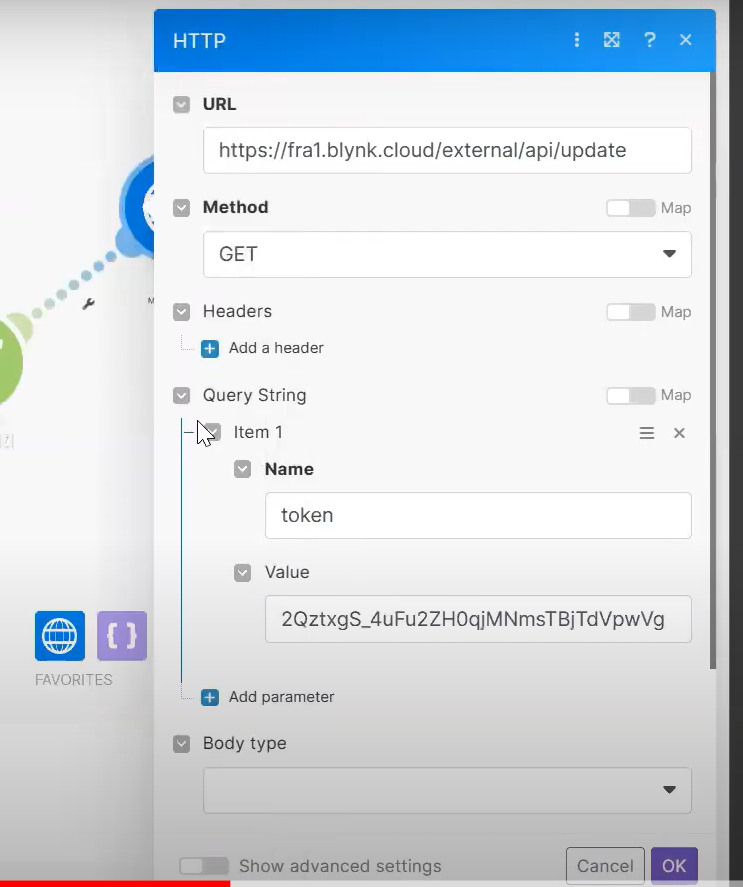Open the empty Body type dropdown
Screen dimensions: 743x887
coord(447,790)
